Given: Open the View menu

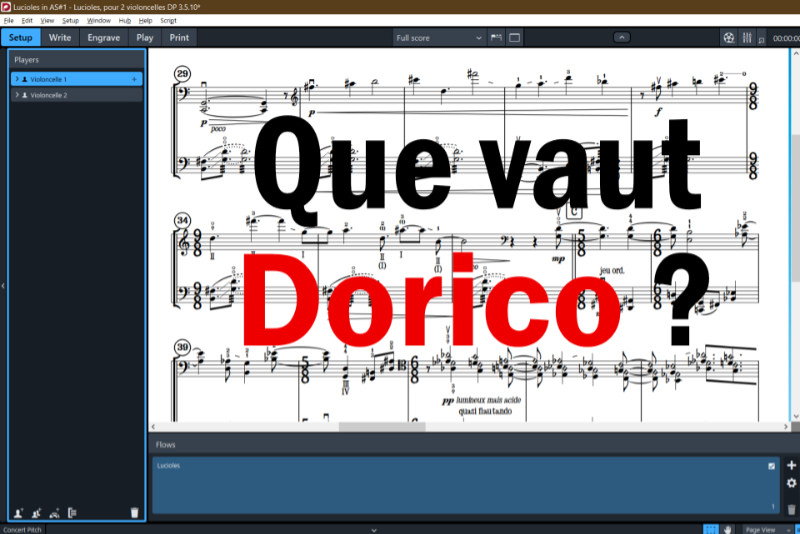Looking at the screenshot, I should pos(47,20).
